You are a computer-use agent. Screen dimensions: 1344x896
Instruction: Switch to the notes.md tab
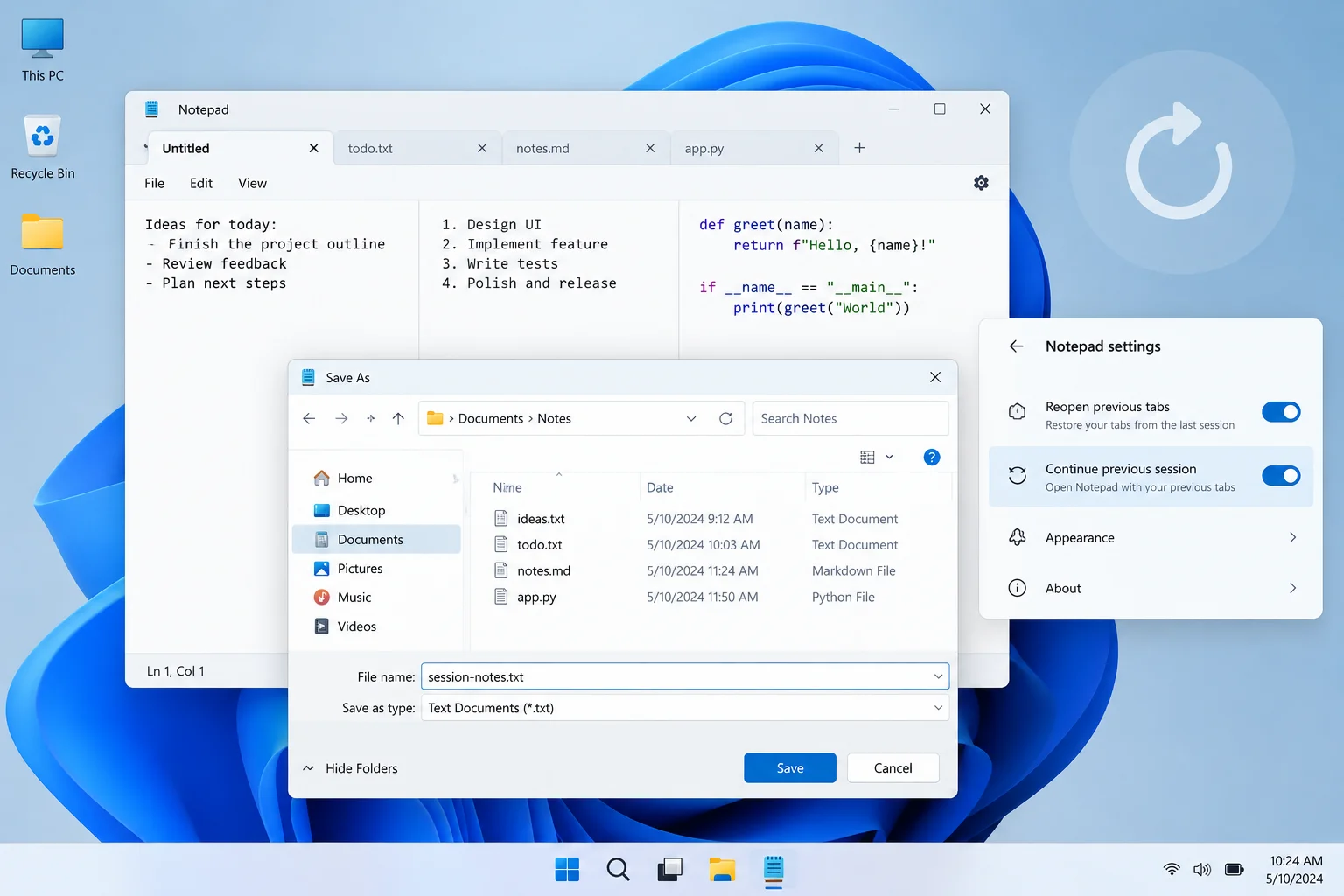coord(585,148)
